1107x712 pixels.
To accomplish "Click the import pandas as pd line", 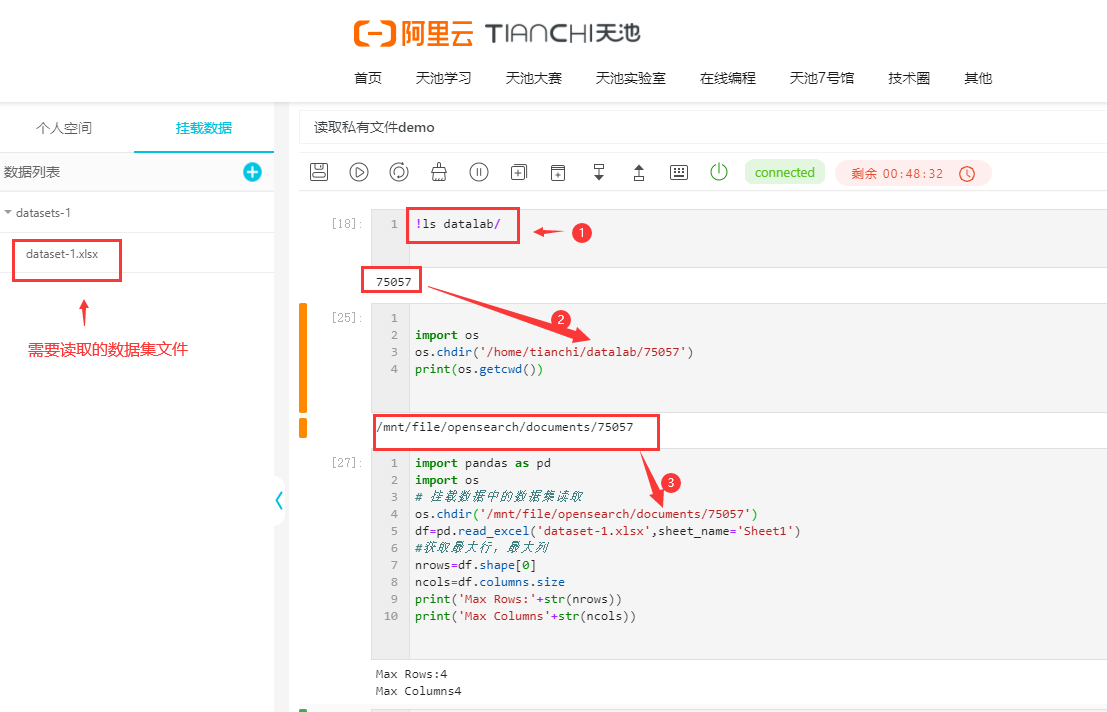I will 483,463.
